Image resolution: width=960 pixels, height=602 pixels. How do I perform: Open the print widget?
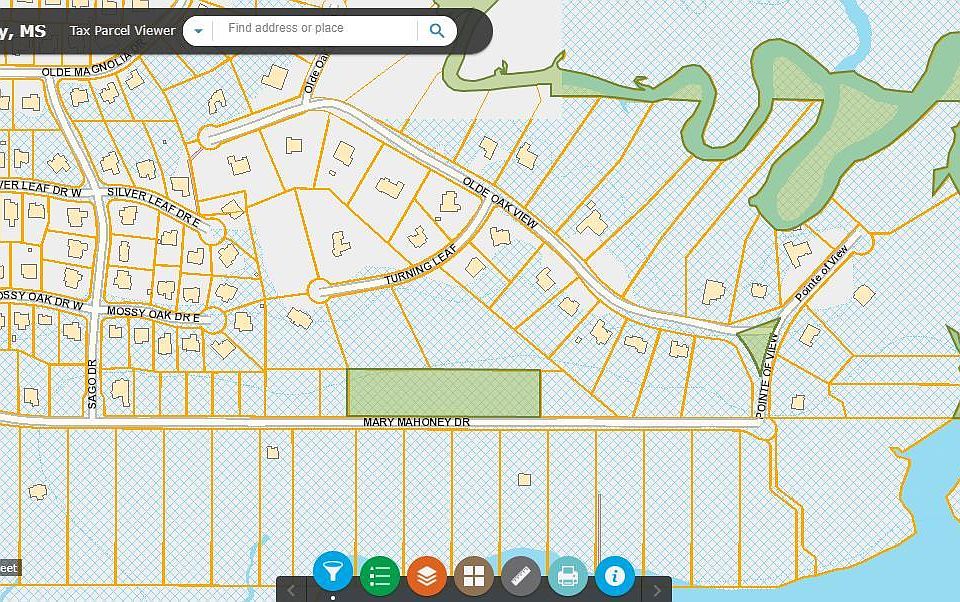568,576
